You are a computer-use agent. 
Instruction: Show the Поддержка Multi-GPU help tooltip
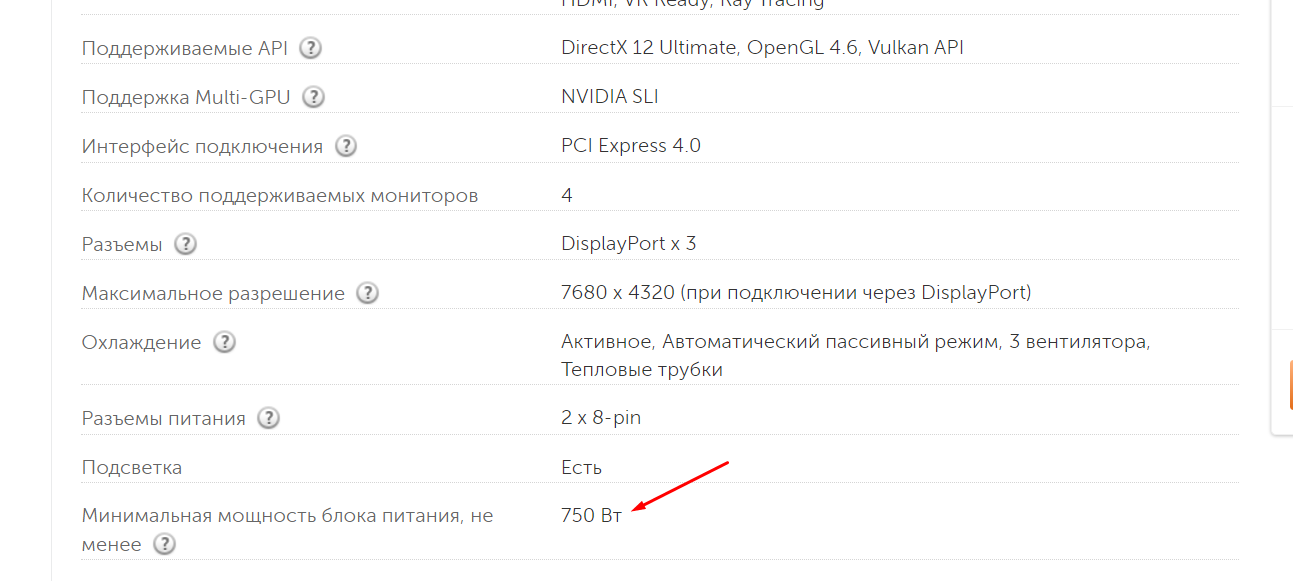[314, 97]
